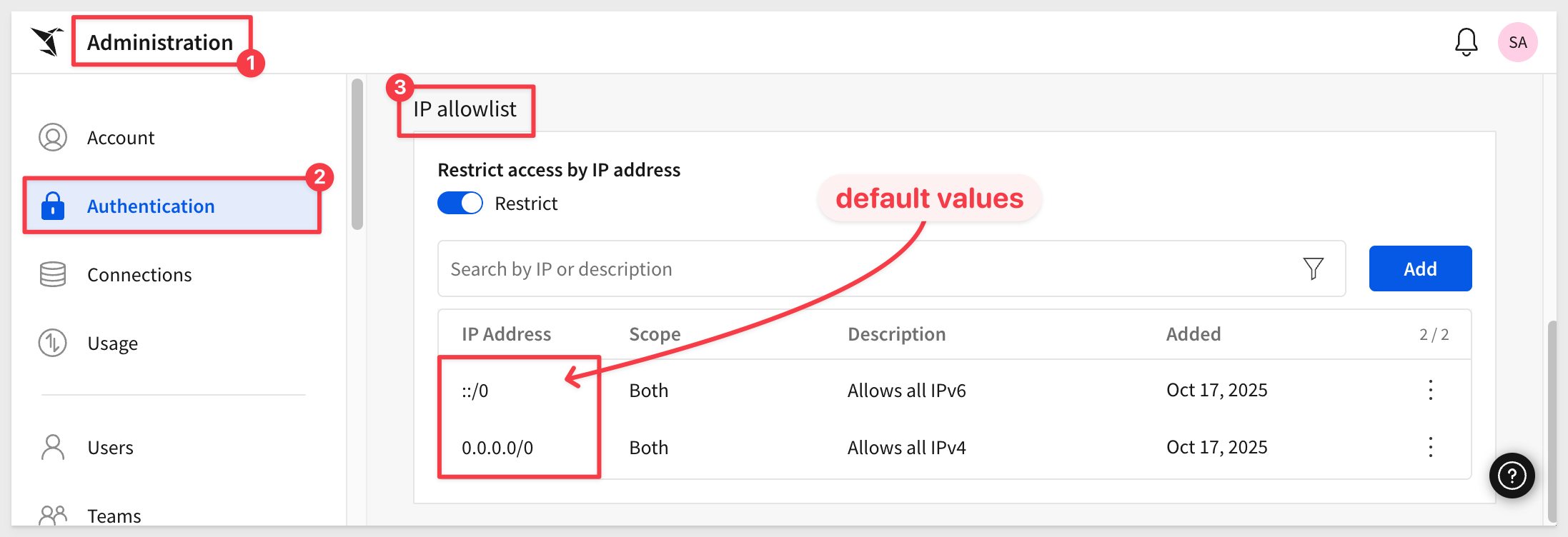1568x537 pixels.
Task: Open more options for ::/0 row
Action: (x=1430, y=390)
